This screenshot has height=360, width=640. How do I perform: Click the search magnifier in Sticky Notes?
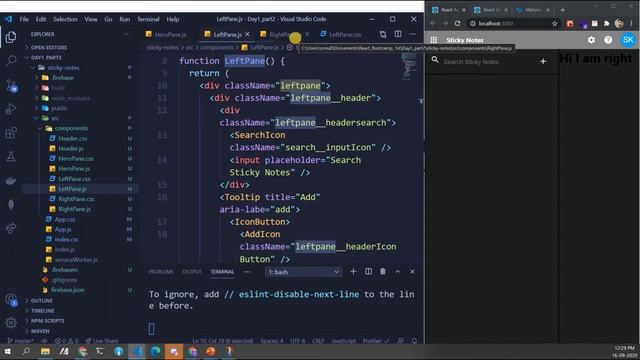pos(435,60)
